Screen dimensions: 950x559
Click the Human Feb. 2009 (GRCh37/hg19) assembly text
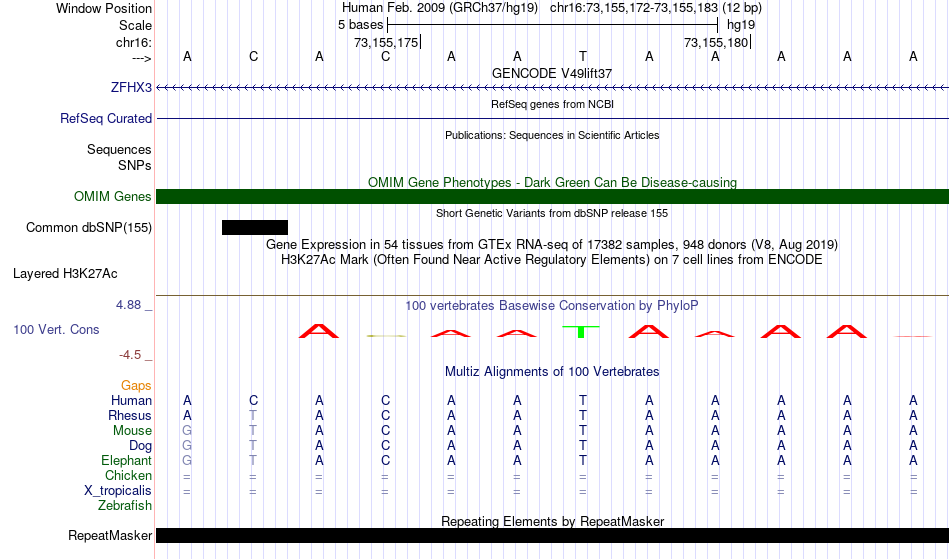pos(440,8)
